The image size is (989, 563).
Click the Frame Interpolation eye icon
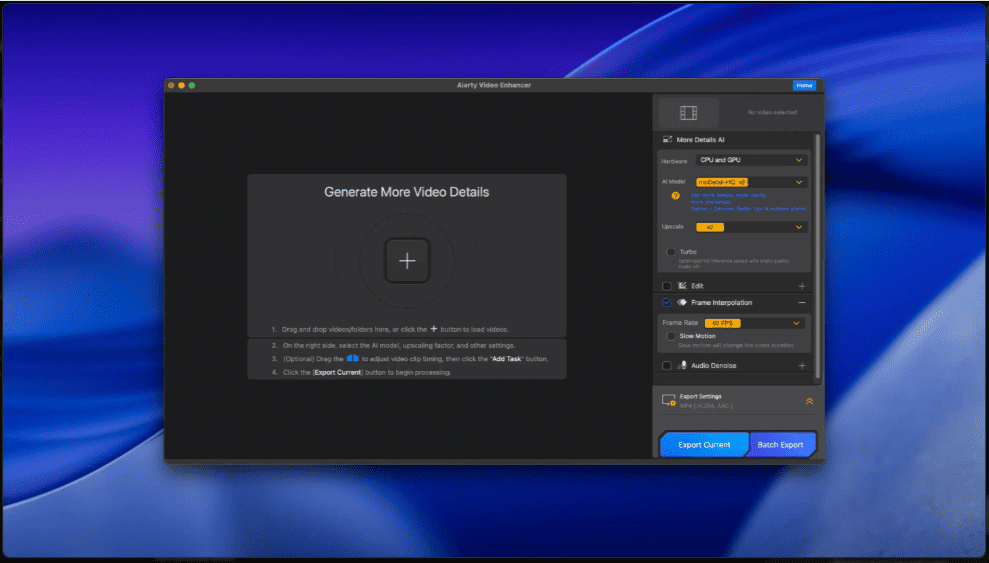click(682, 303)
